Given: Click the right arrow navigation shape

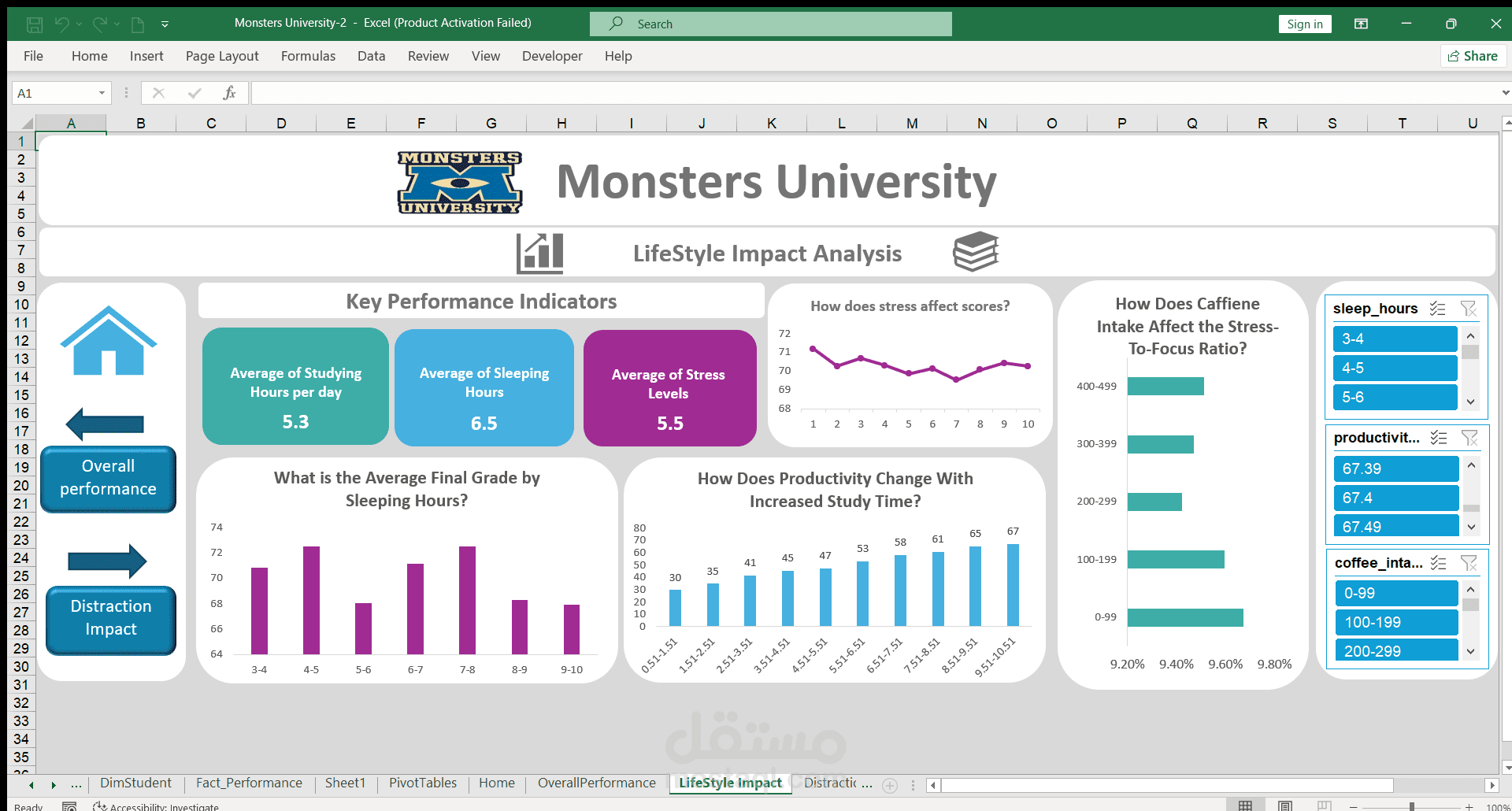Looking at the screenshot, I should 107,561.
